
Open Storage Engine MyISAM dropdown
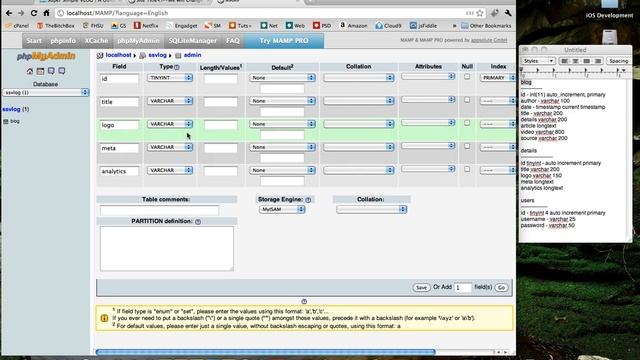(282, 209)
